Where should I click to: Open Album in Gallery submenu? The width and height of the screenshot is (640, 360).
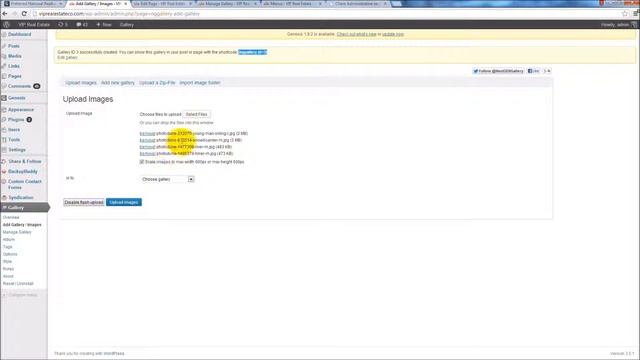pos(9,240)
